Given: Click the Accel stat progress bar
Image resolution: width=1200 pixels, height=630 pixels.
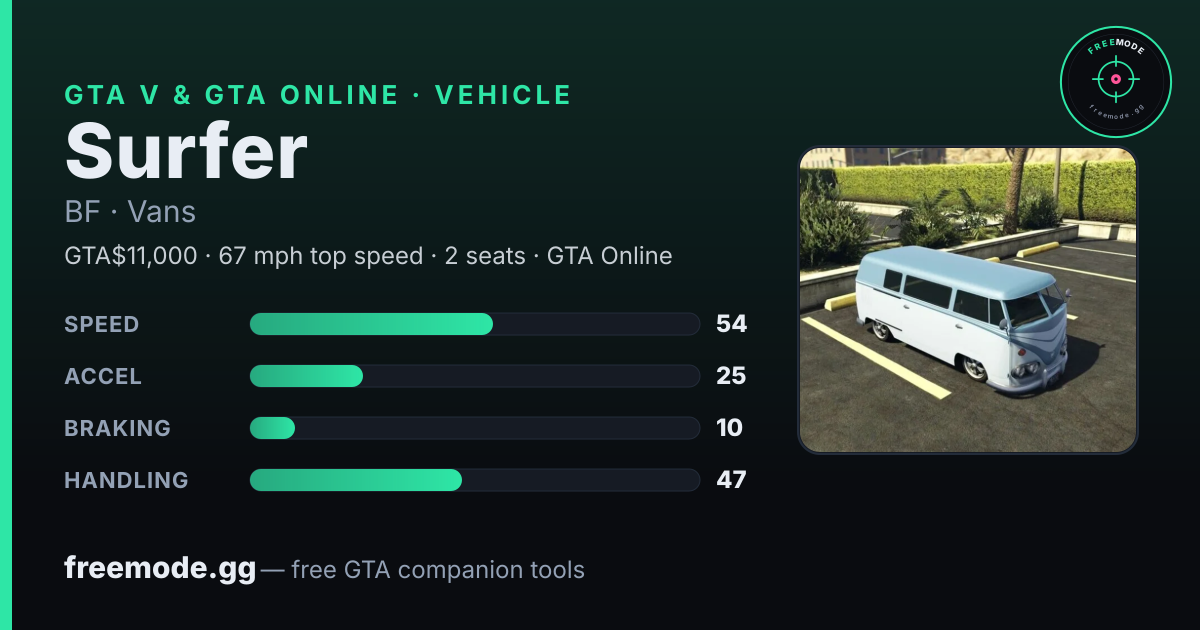Looking at the screenshot, I should [x=474, y=376].
